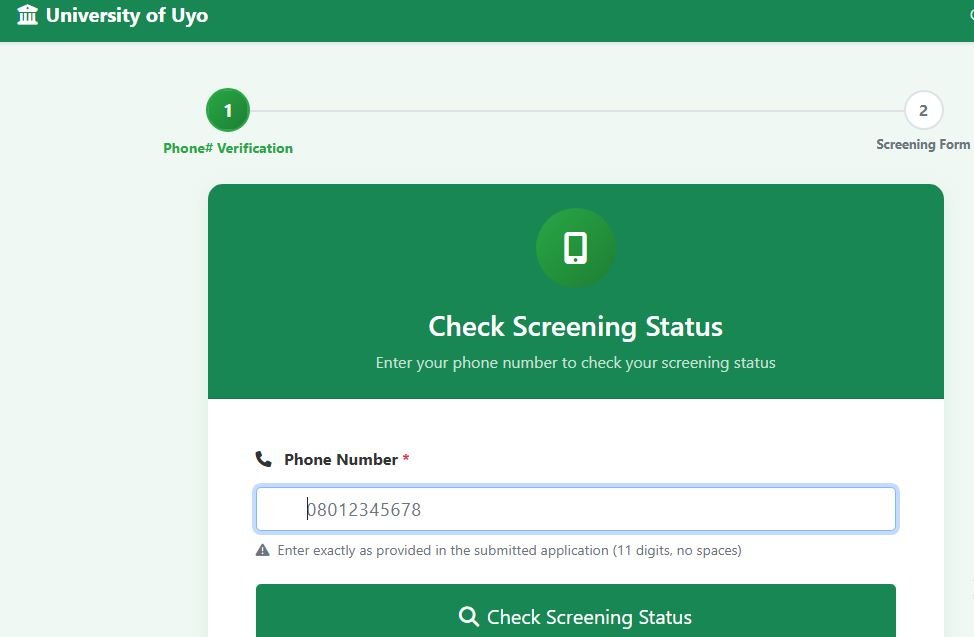
Task: Click the magnifying glass icon in the green button
Action: pyautogui.click(x=468, y=617)
